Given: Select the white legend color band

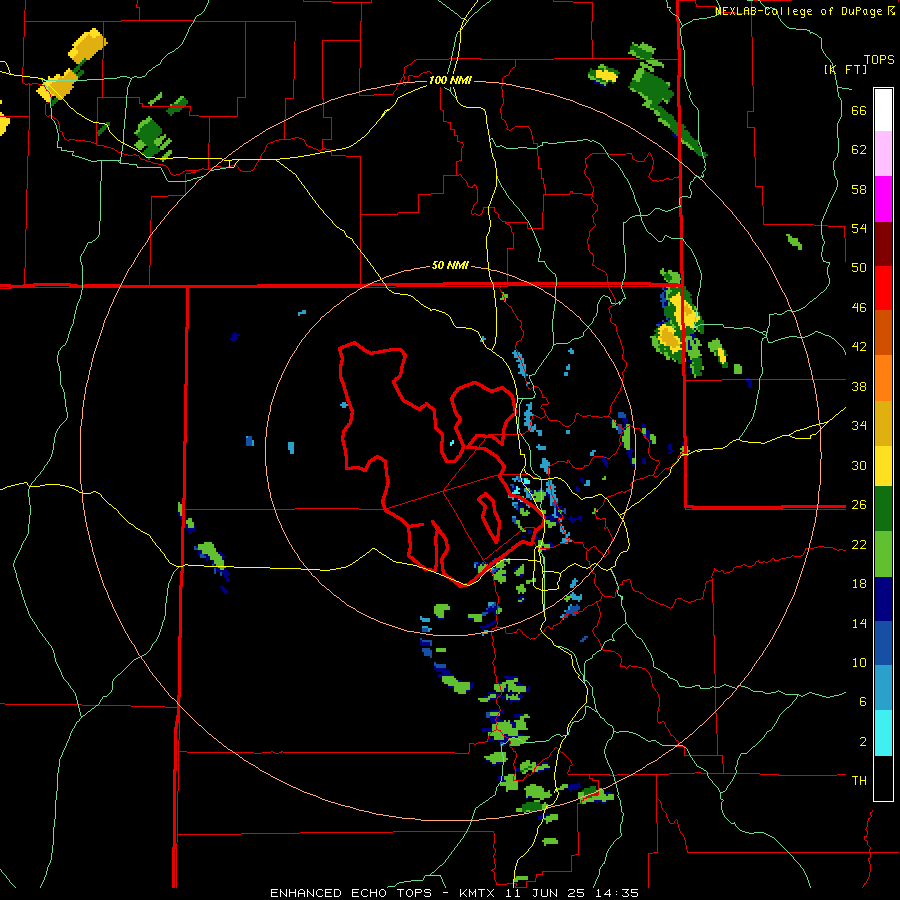Looking at the screenshot, I should pos(883,110).
